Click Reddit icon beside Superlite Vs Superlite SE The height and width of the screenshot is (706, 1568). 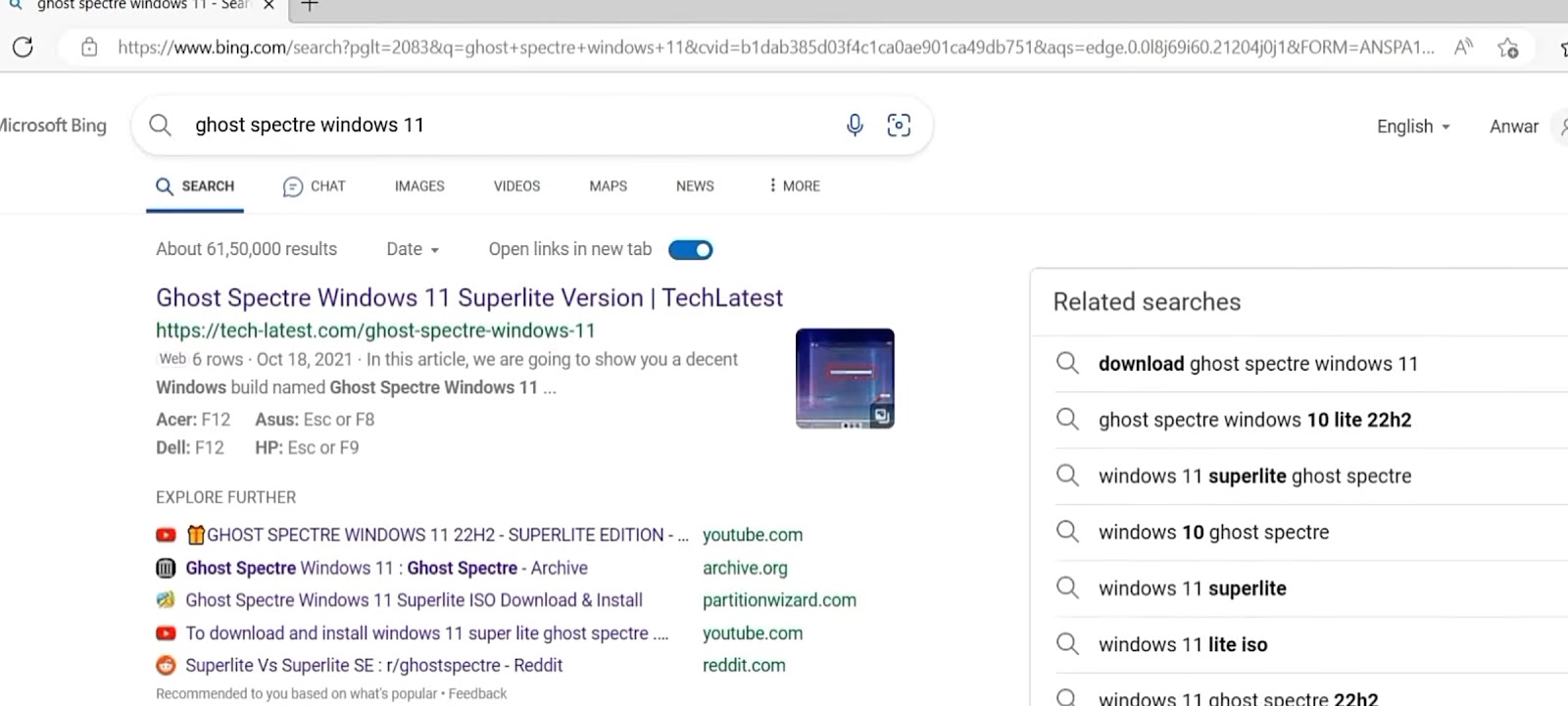tap(166, 665)
